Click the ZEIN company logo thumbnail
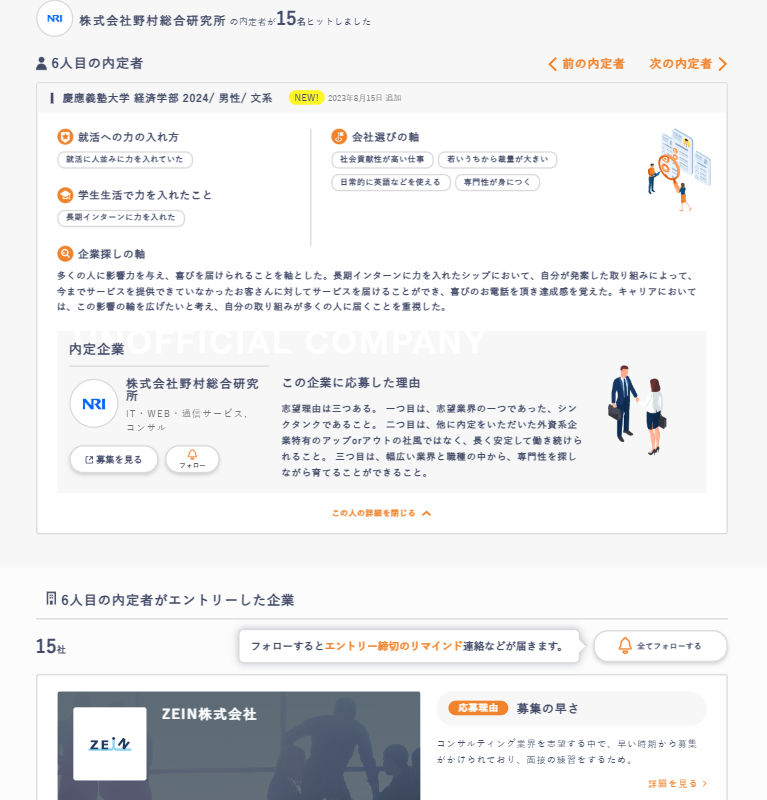The height and width of the screenshot is (800, 767). click(110, 744)
